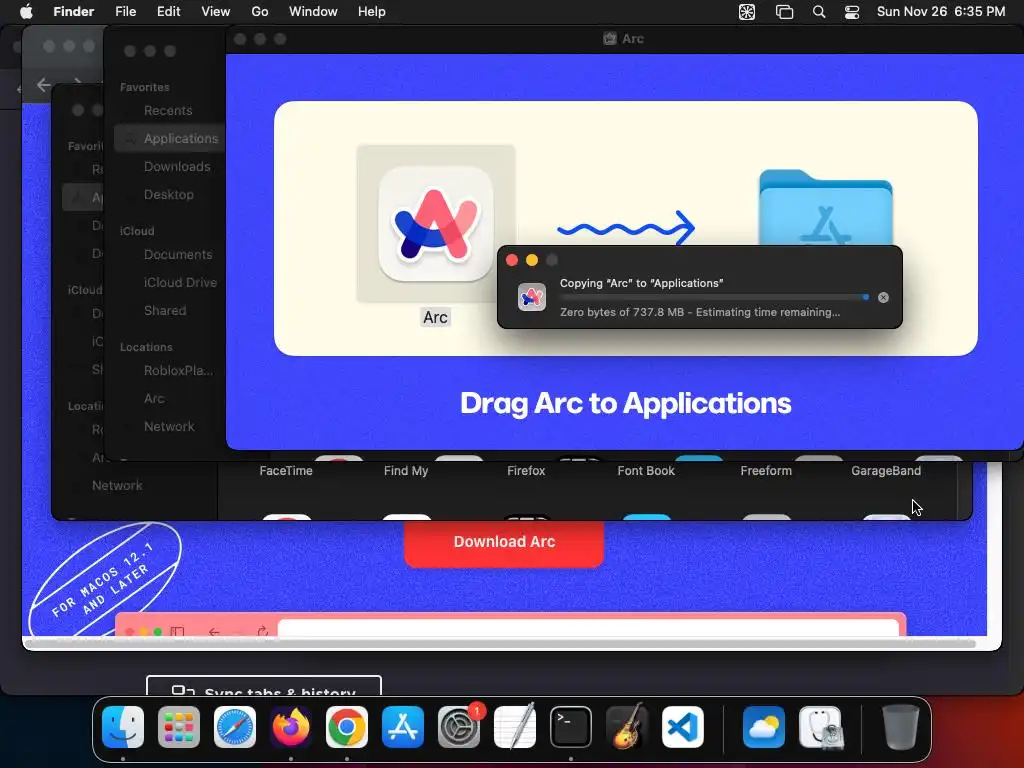Open System Settings from the Dock

pyautogui.click(x=458, y=727)
